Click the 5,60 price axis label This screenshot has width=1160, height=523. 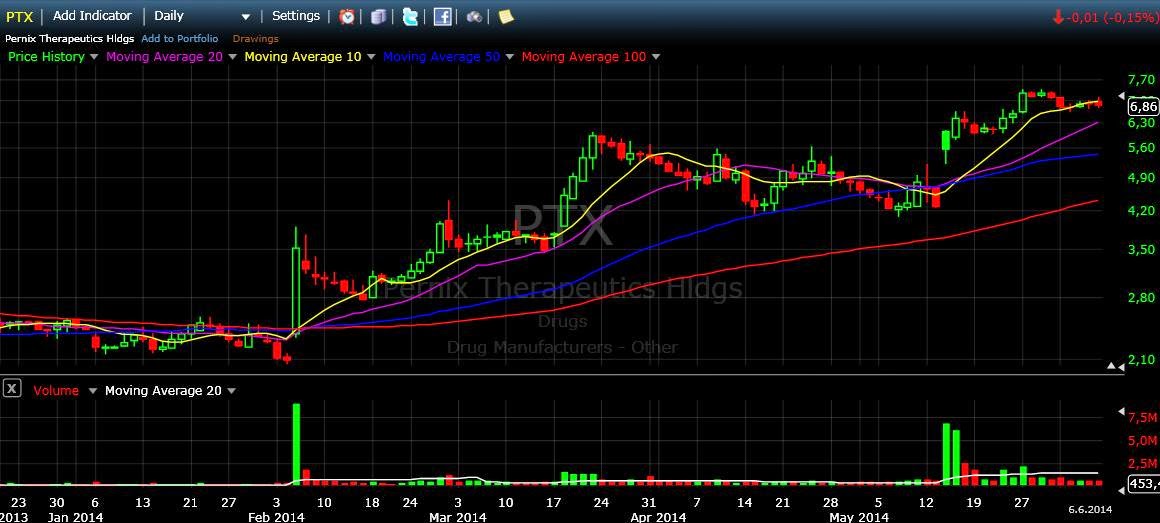tap(1142, 148)
